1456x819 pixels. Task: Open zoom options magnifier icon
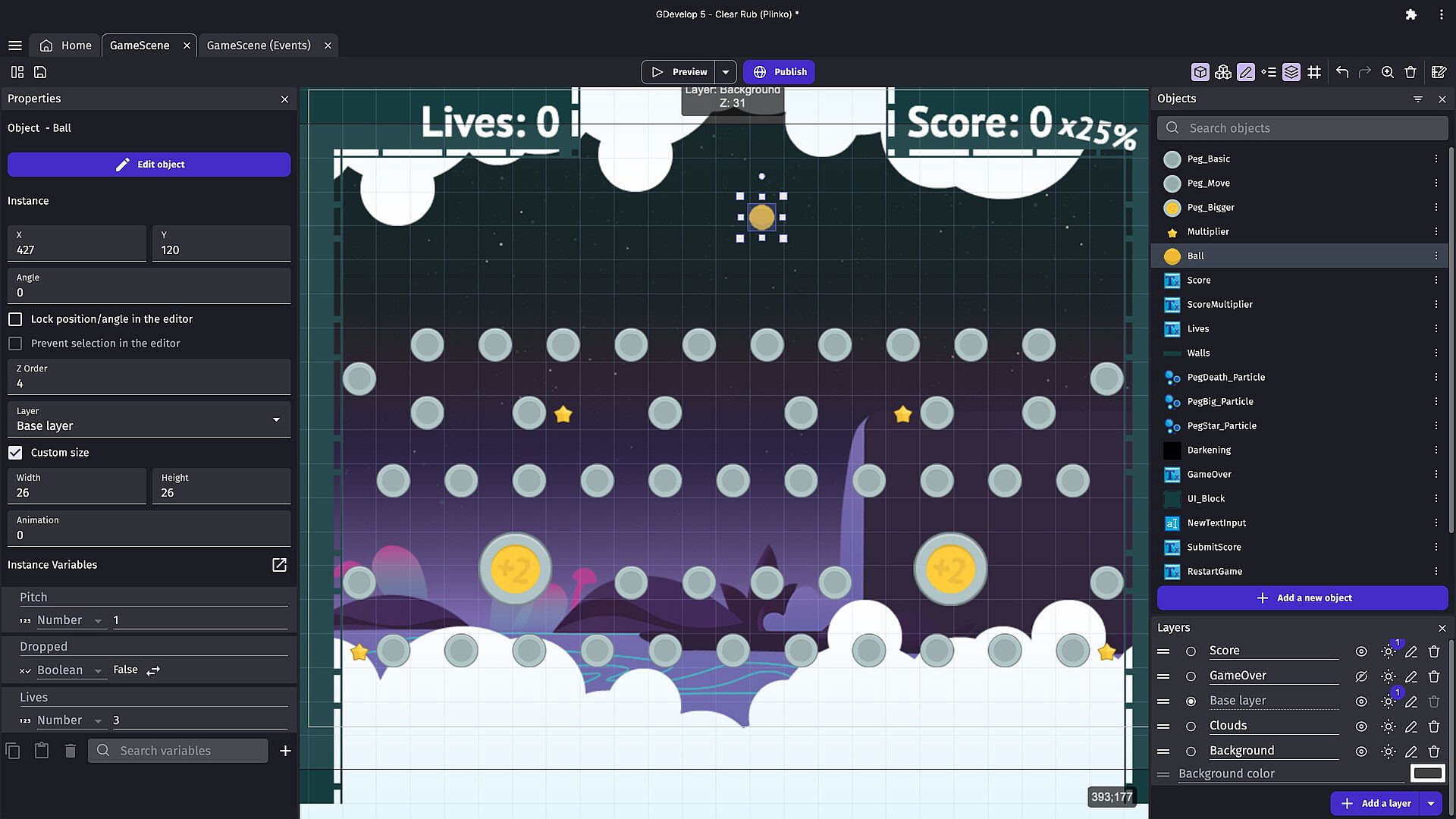coord(1388,72)
